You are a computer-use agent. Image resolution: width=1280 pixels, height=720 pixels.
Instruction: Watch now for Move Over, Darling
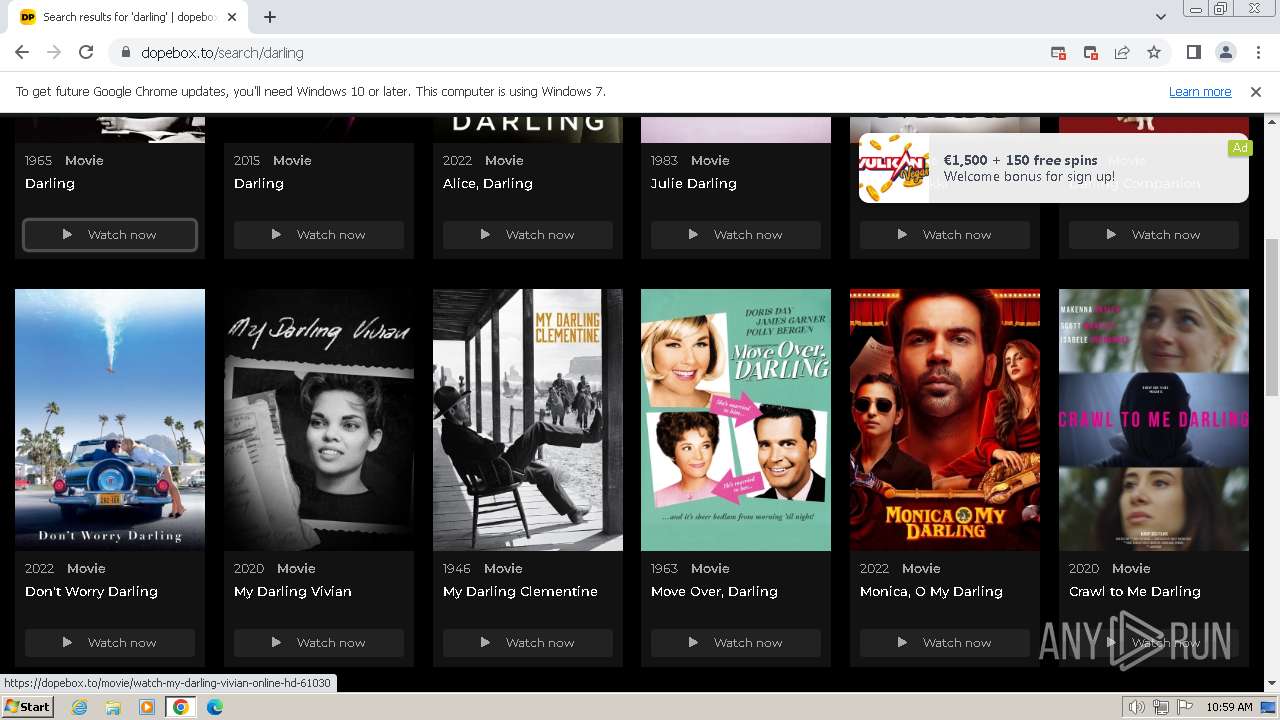click(736, 643)
